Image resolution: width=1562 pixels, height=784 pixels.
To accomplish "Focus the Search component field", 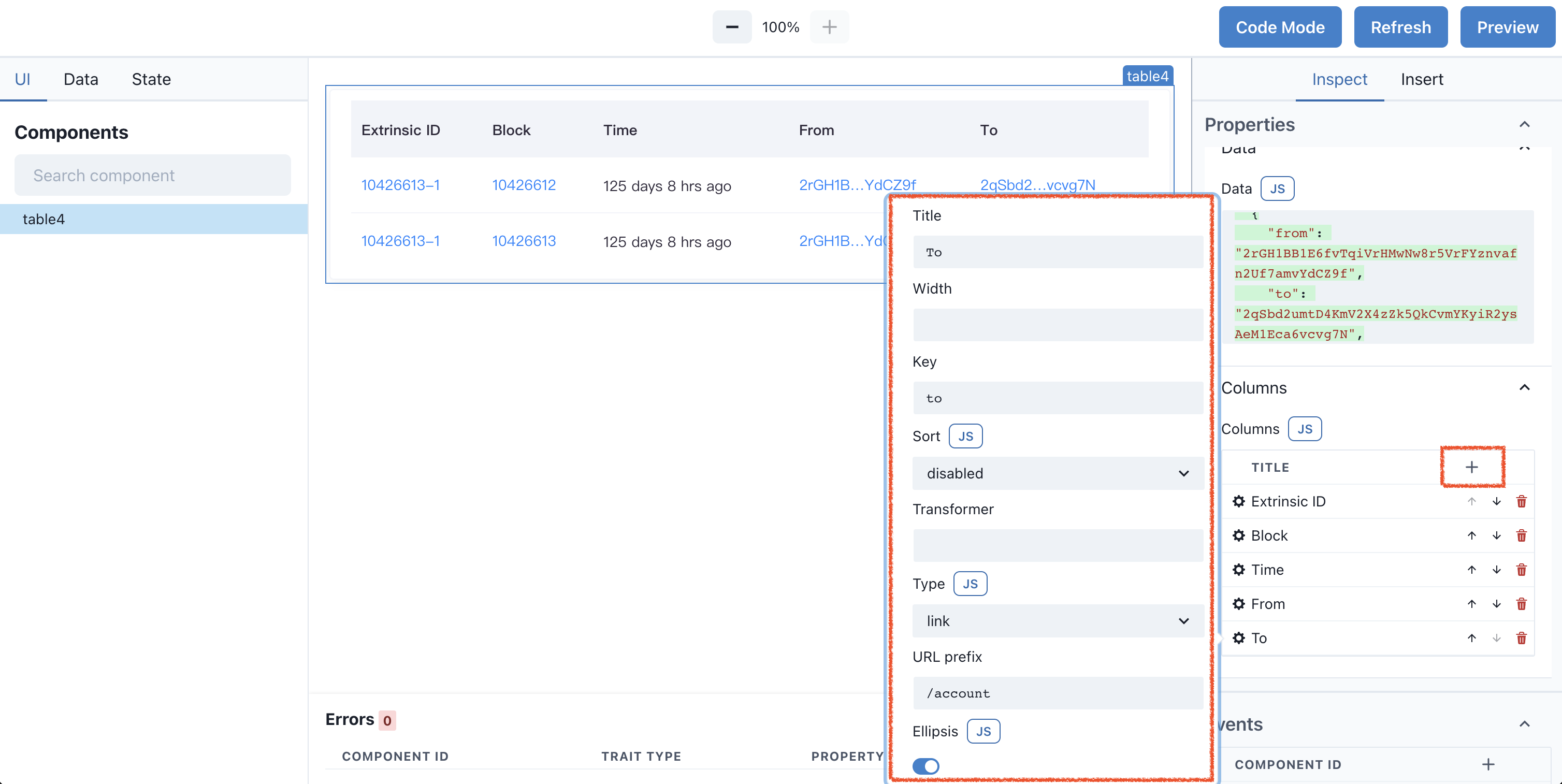I will pos(152,175).
